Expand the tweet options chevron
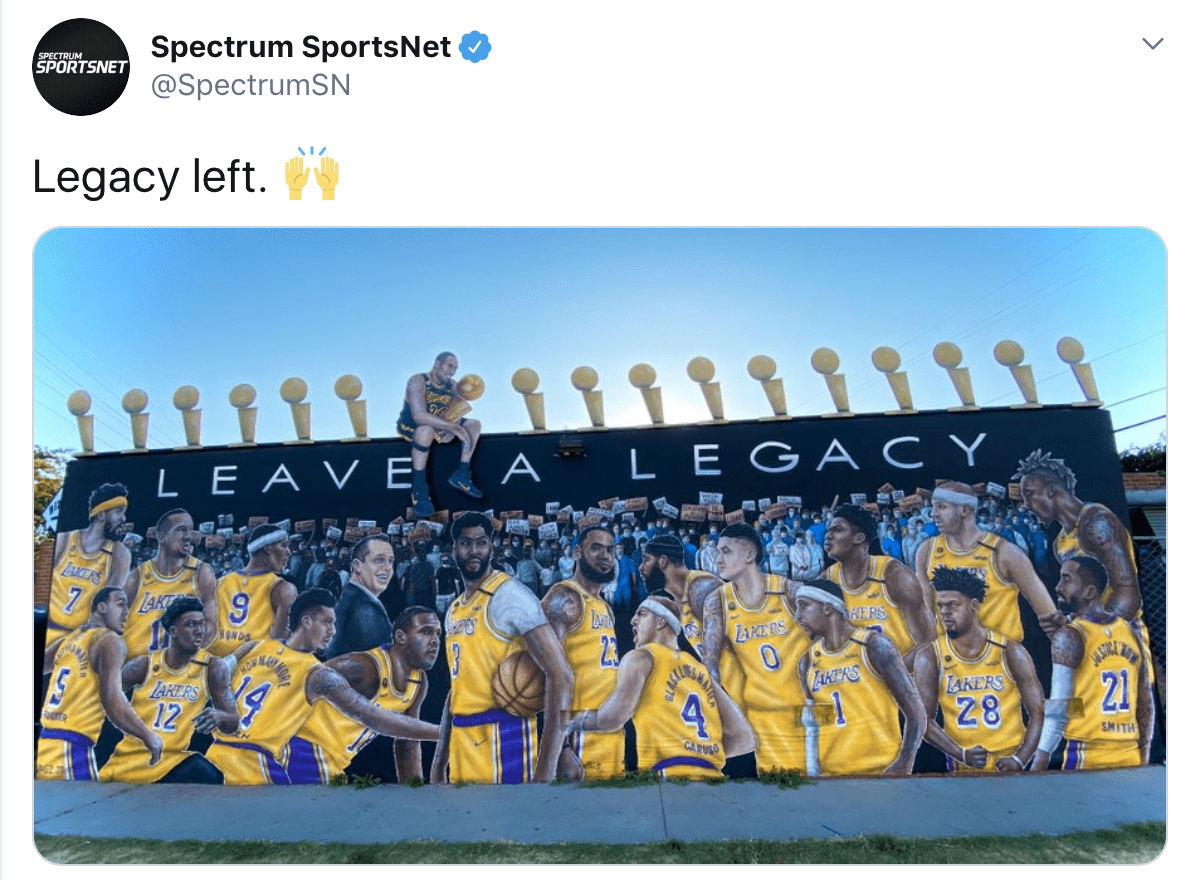Viewport: 1198px width, 880px height. [1153, 44]
